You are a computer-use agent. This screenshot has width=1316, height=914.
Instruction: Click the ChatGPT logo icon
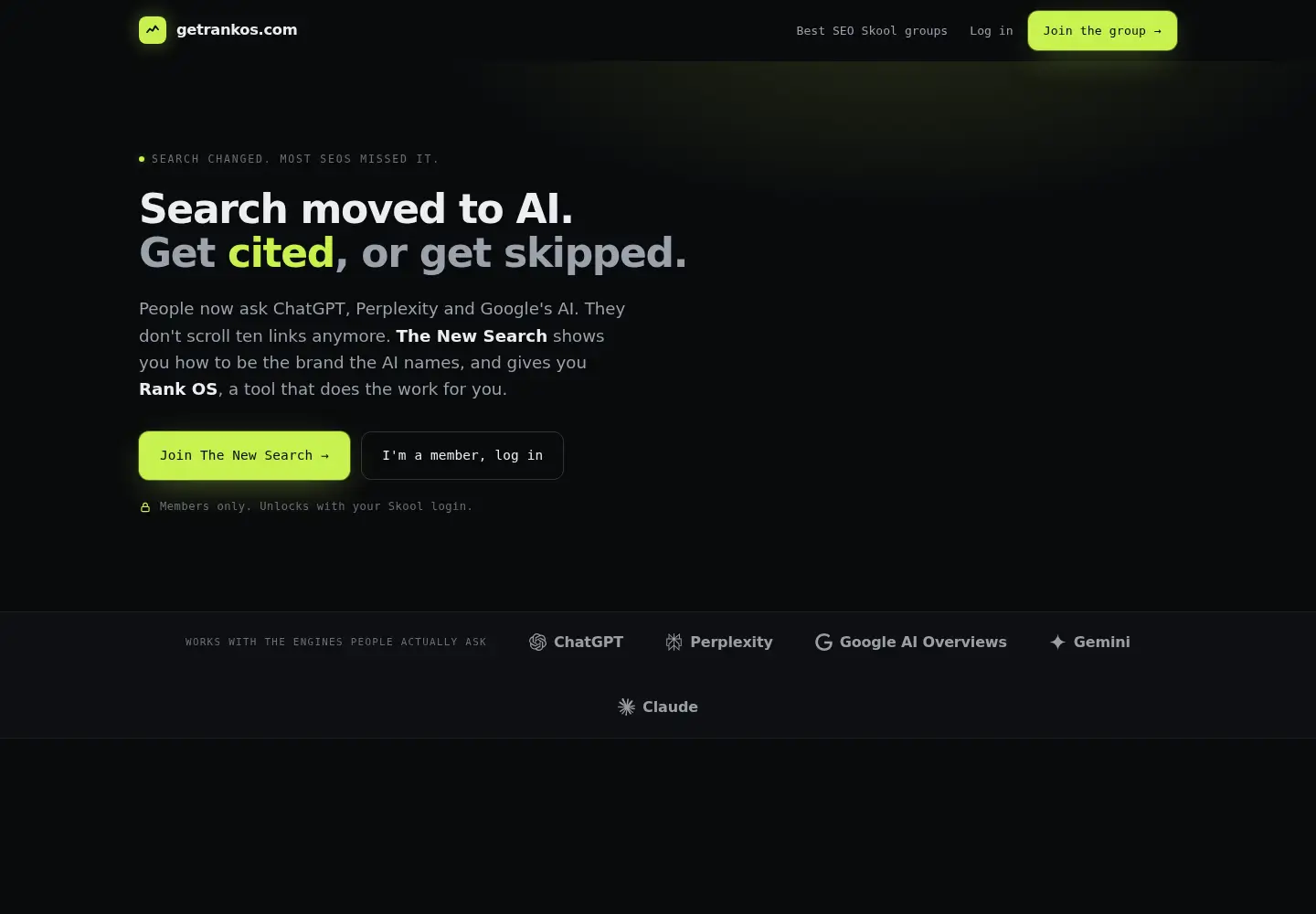(x=537, y=643)
